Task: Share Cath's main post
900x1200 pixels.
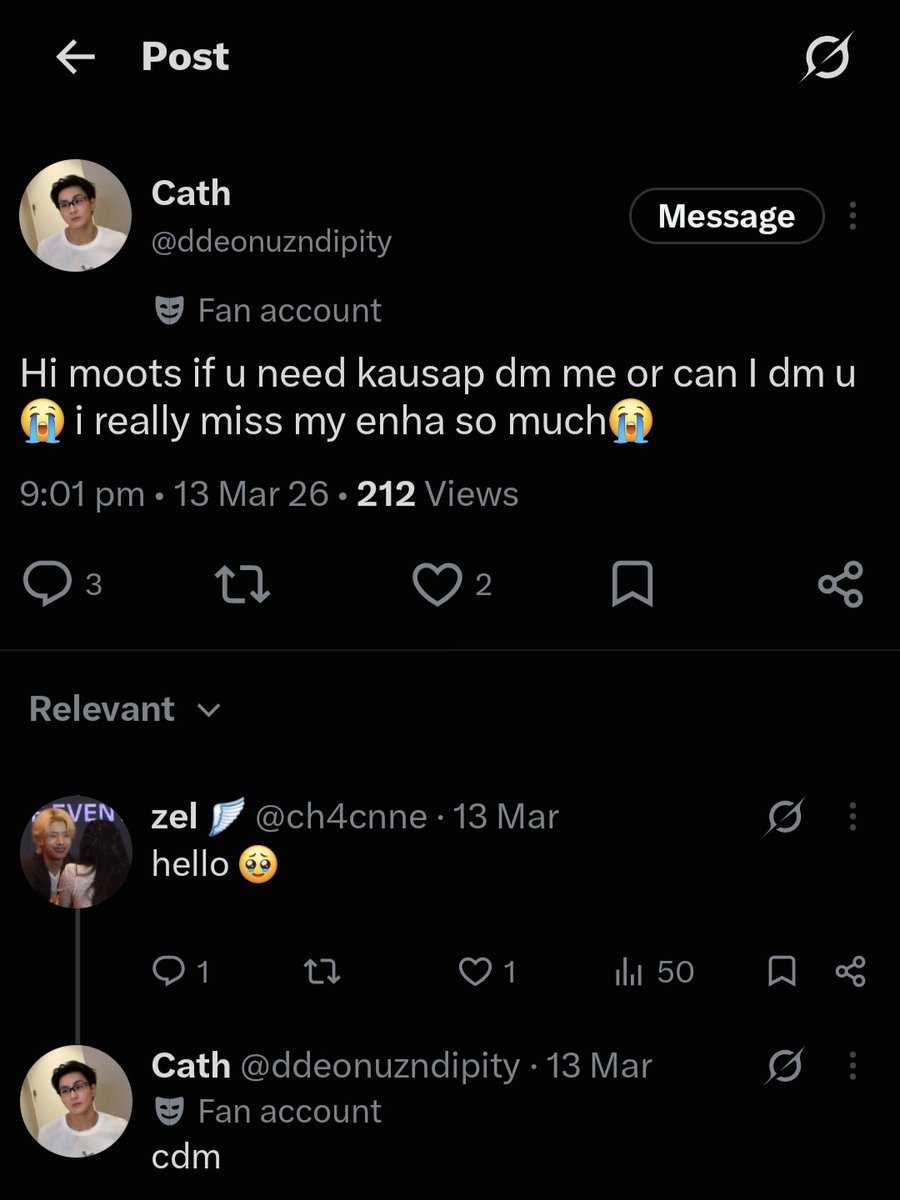Action: 840,585
